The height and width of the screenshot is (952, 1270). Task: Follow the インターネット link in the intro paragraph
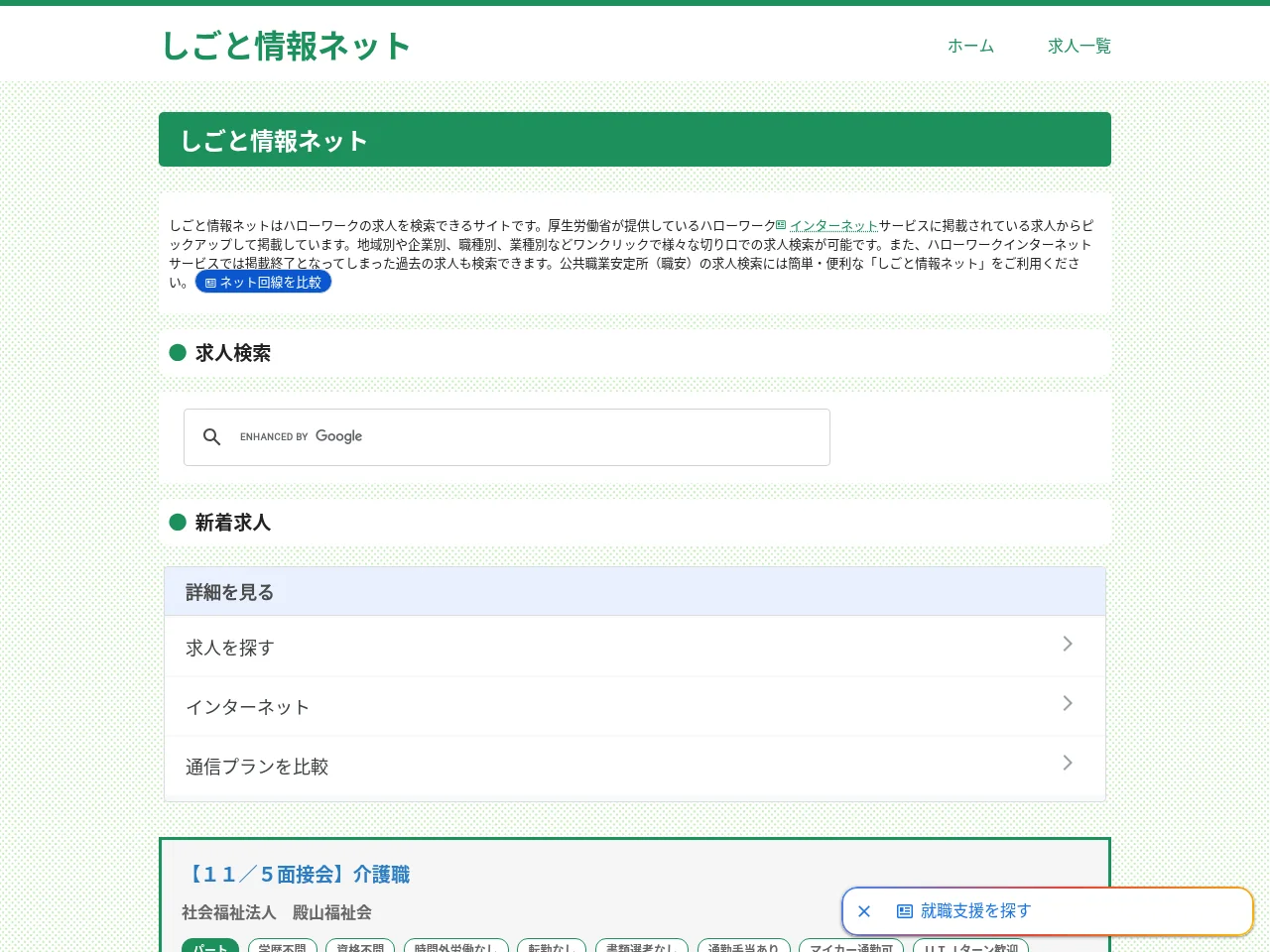click(833, 226)
